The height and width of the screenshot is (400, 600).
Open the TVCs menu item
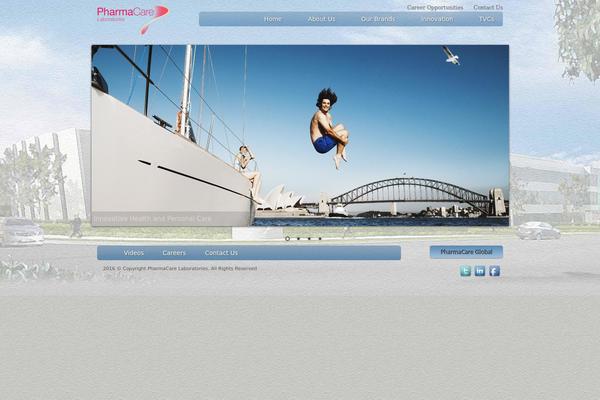tap(486, 19)
